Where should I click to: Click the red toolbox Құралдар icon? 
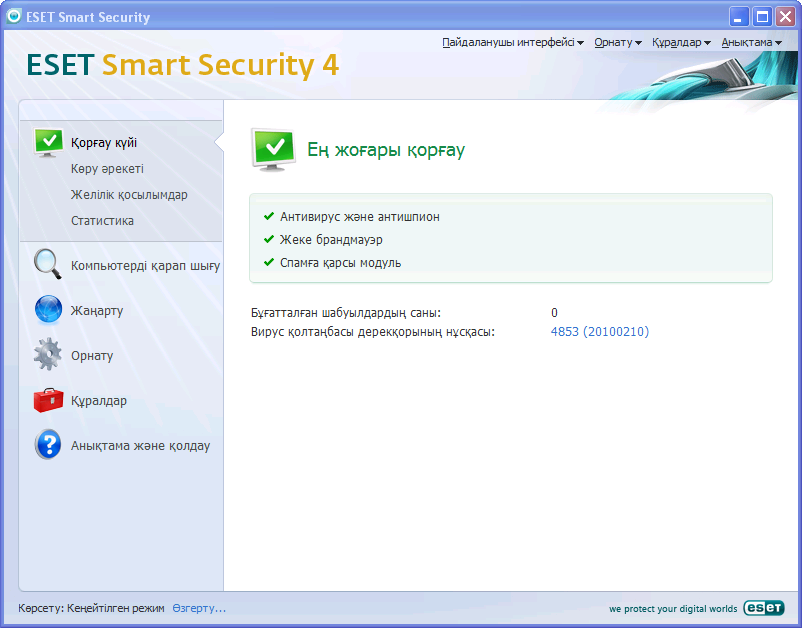pos(49,400)
